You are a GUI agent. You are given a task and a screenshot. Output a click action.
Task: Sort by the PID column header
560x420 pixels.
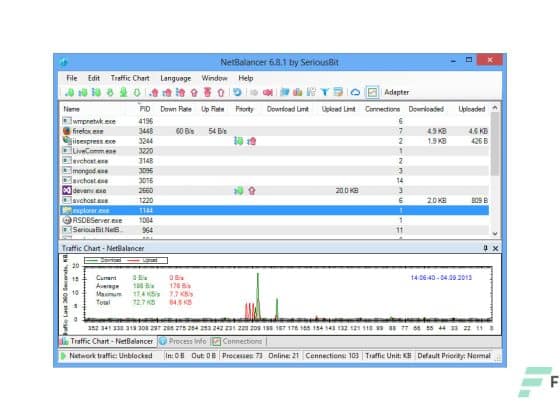145,109
